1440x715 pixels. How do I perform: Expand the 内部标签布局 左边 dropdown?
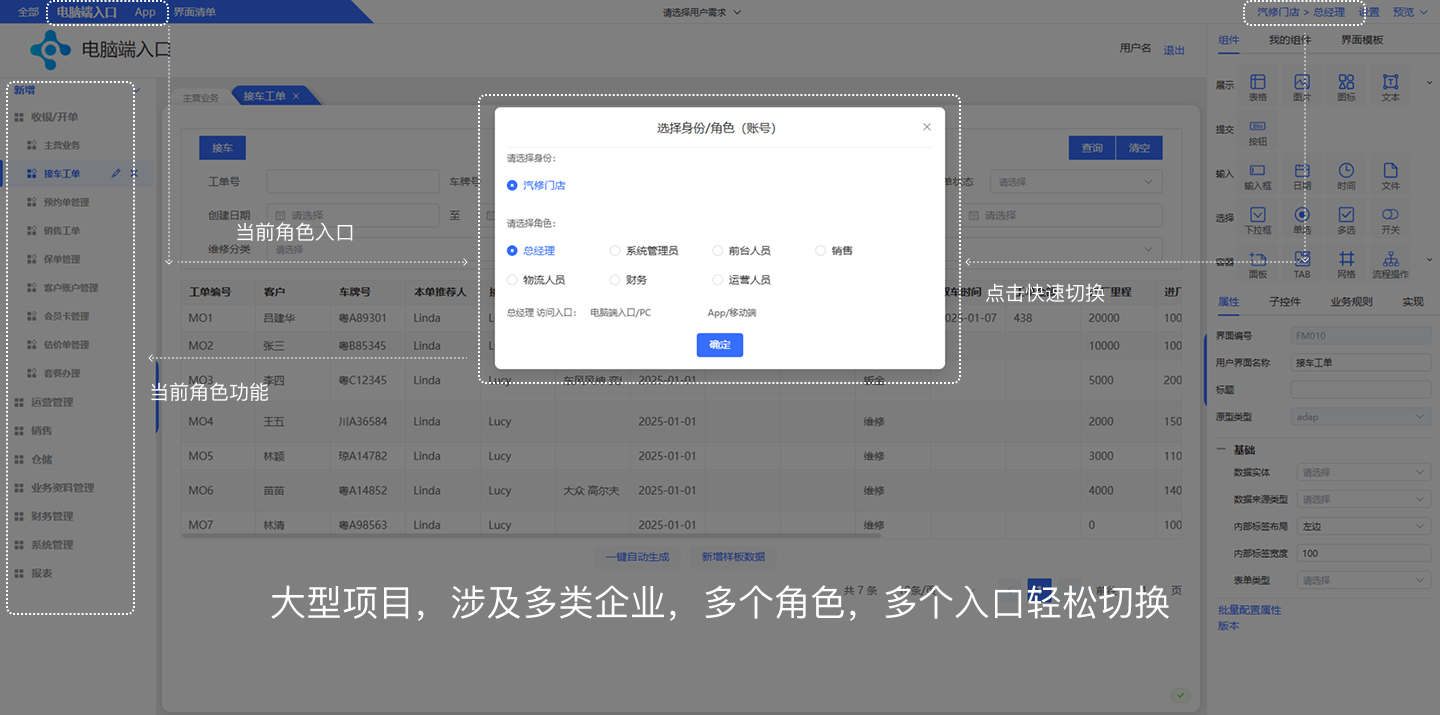[1362, 526]
